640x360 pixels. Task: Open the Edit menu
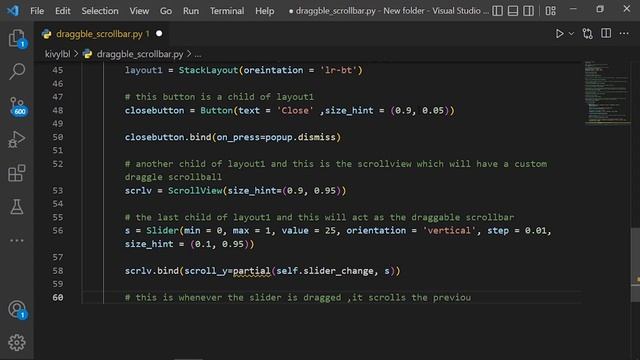[x=62, y=11]
